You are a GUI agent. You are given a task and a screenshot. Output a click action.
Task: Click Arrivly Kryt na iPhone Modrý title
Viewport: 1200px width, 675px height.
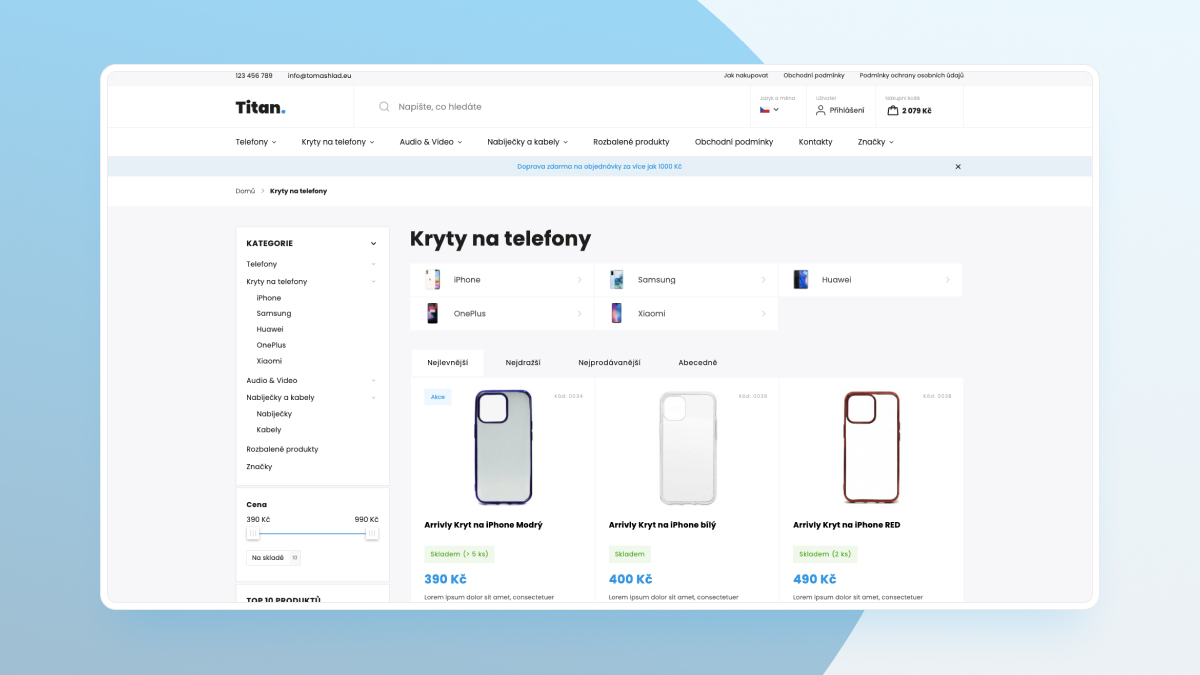tap(484, 525)
